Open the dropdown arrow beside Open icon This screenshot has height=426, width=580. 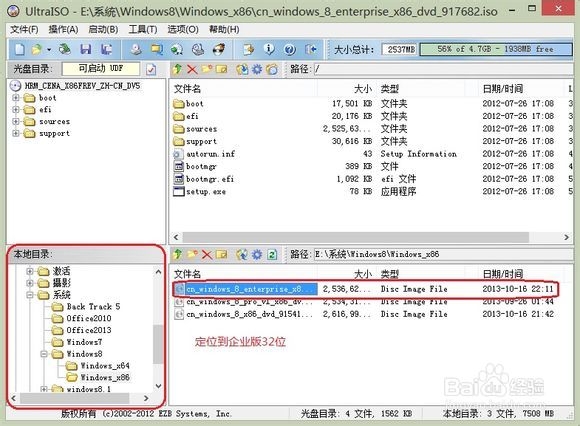coord(49,49)
